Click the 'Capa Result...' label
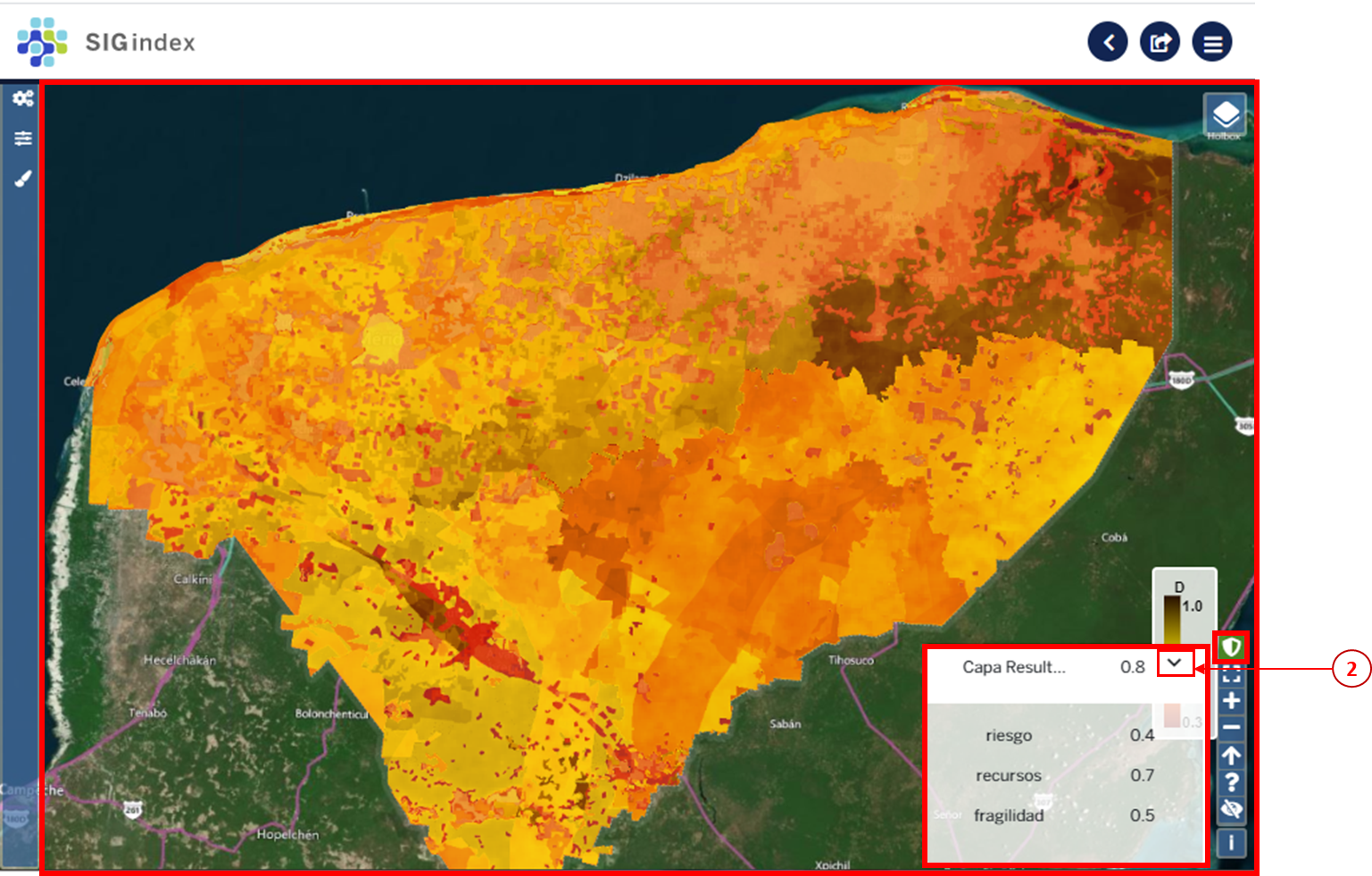 click(1014, 667)
